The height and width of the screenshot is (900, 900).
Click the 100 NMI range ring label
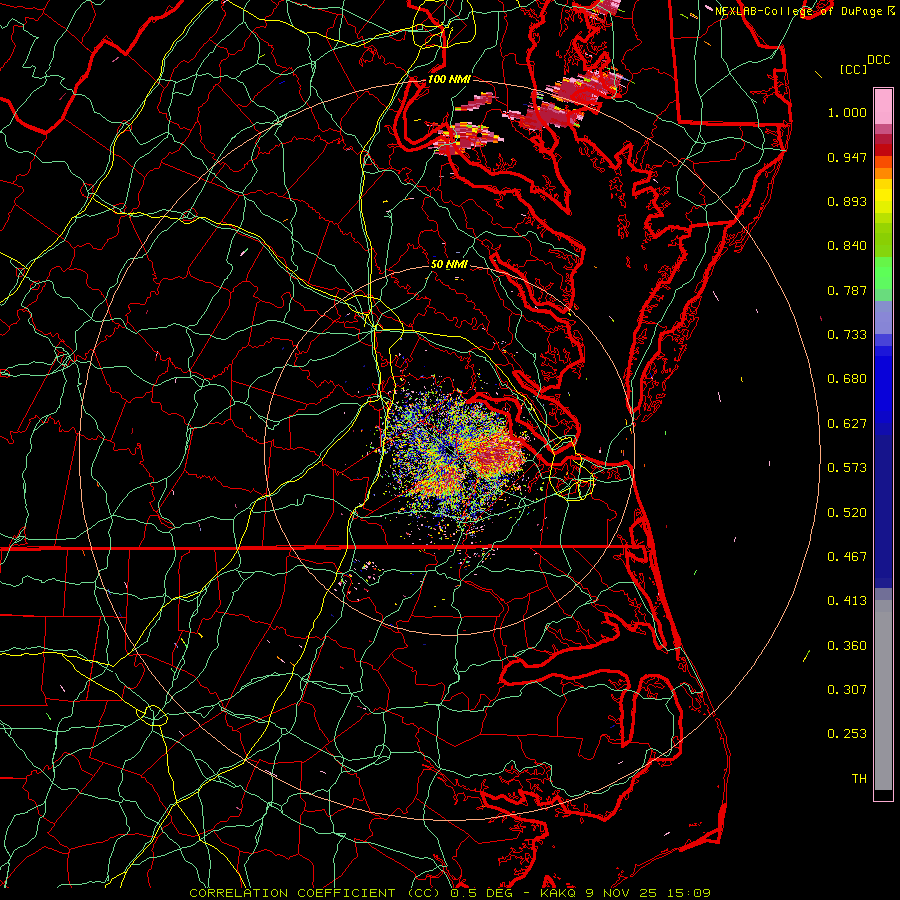[449, 79]
